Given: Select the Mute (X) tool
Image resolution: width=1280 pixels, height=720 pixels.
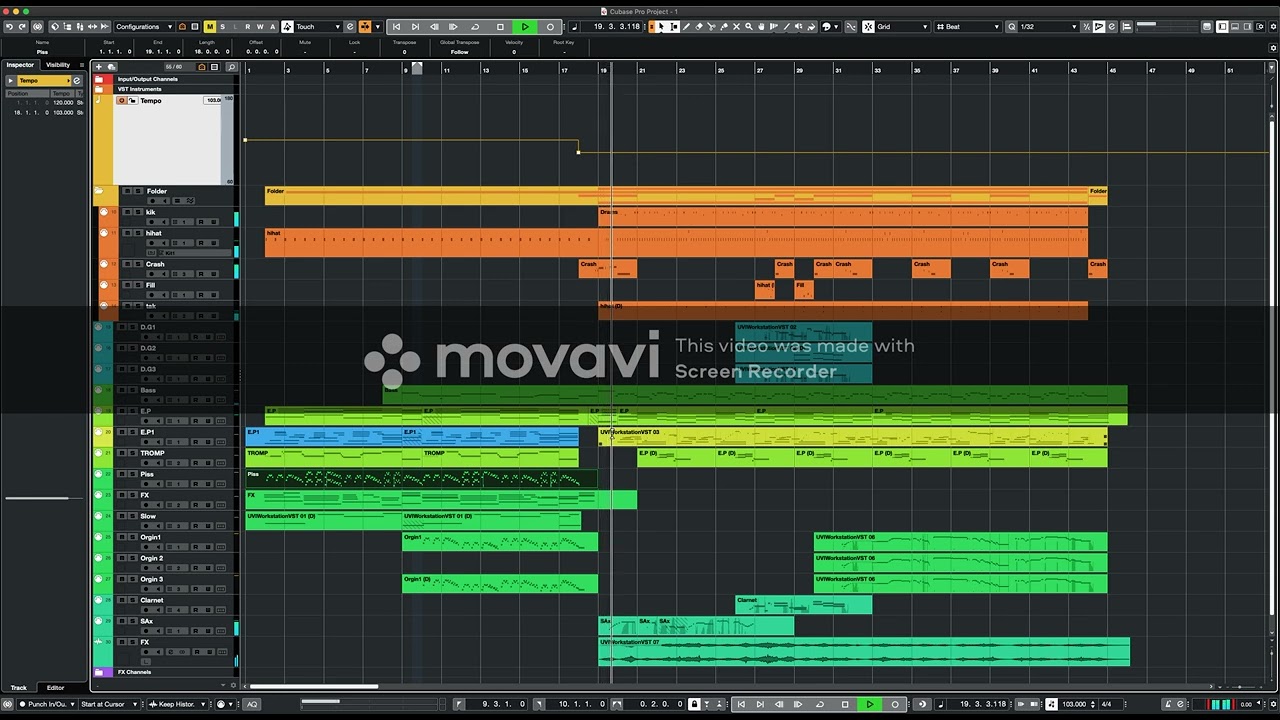Looking at the screenshot, I should pyautogui.click(x=737, y=27).
